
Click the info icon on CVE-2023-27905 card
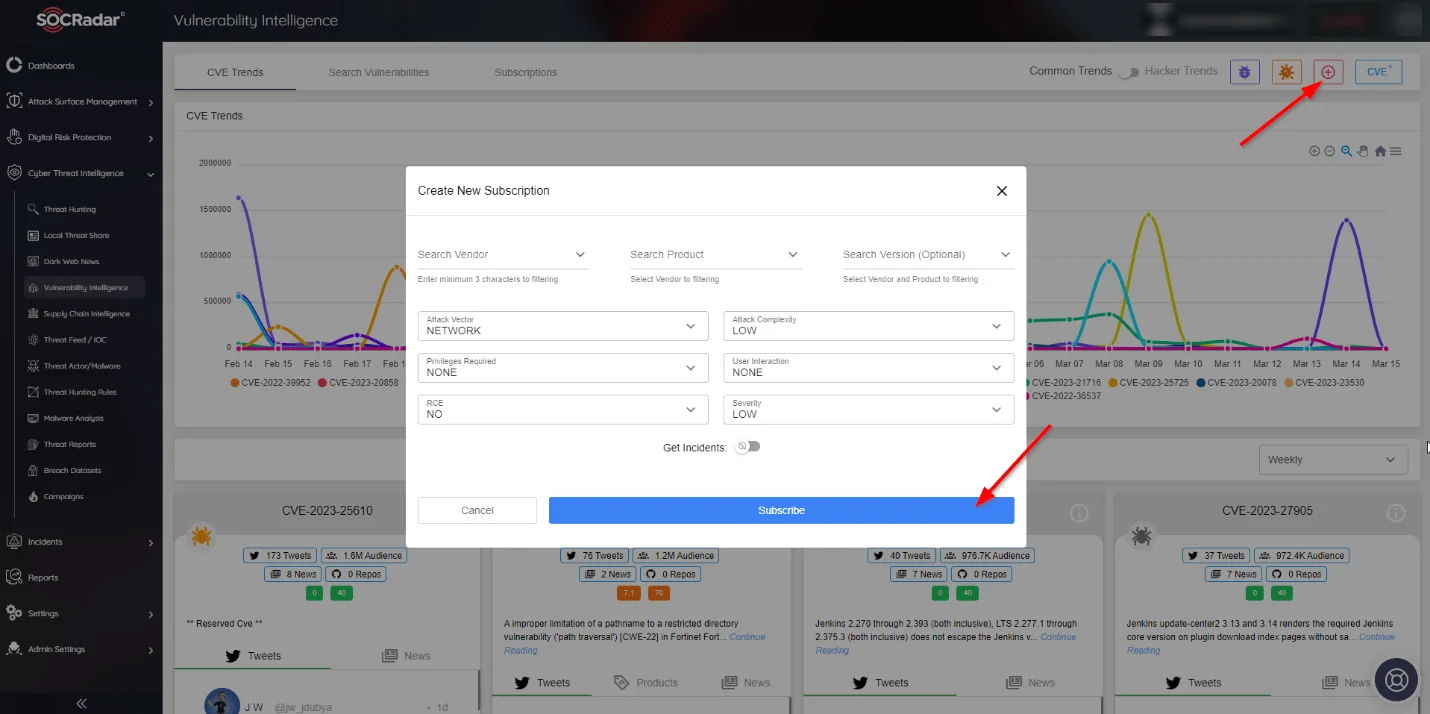(1396, 513)
